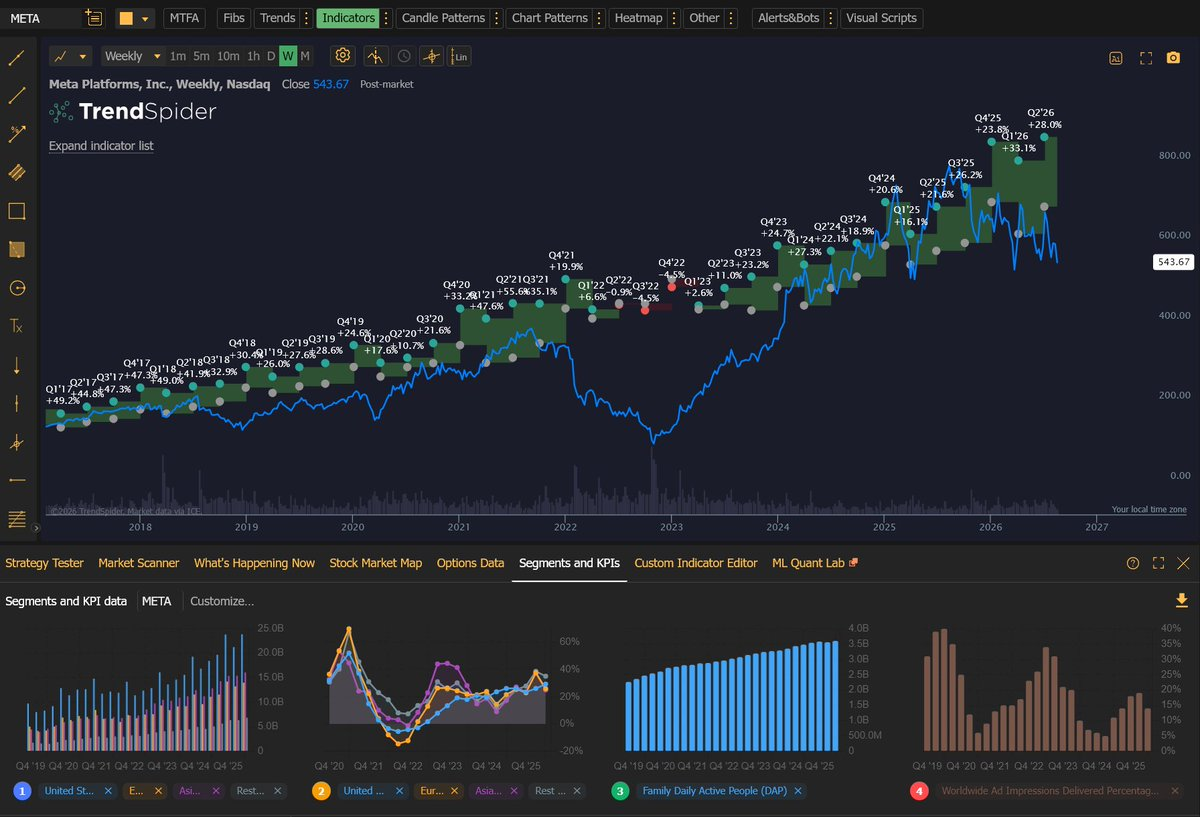Open the chart settings gear icon
Viewport: 1200px width, 817px height.
pos(343,56)
